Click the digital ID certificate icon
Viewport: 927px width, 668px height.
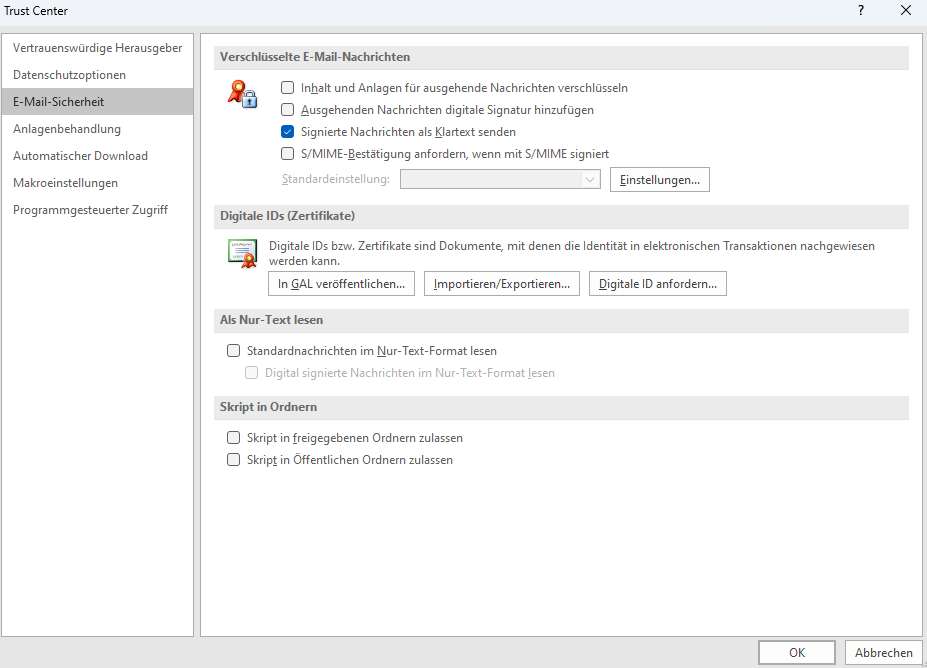[x=242, y=254]
